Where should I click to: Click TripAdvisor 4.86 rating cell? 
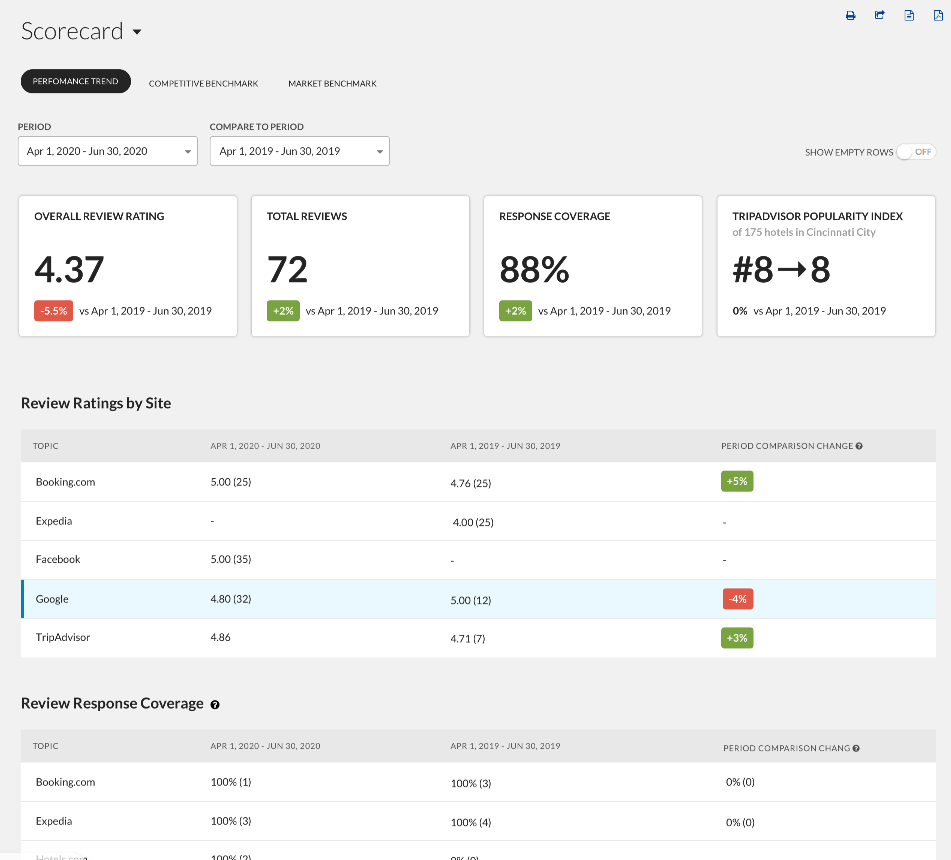point(221,637)
